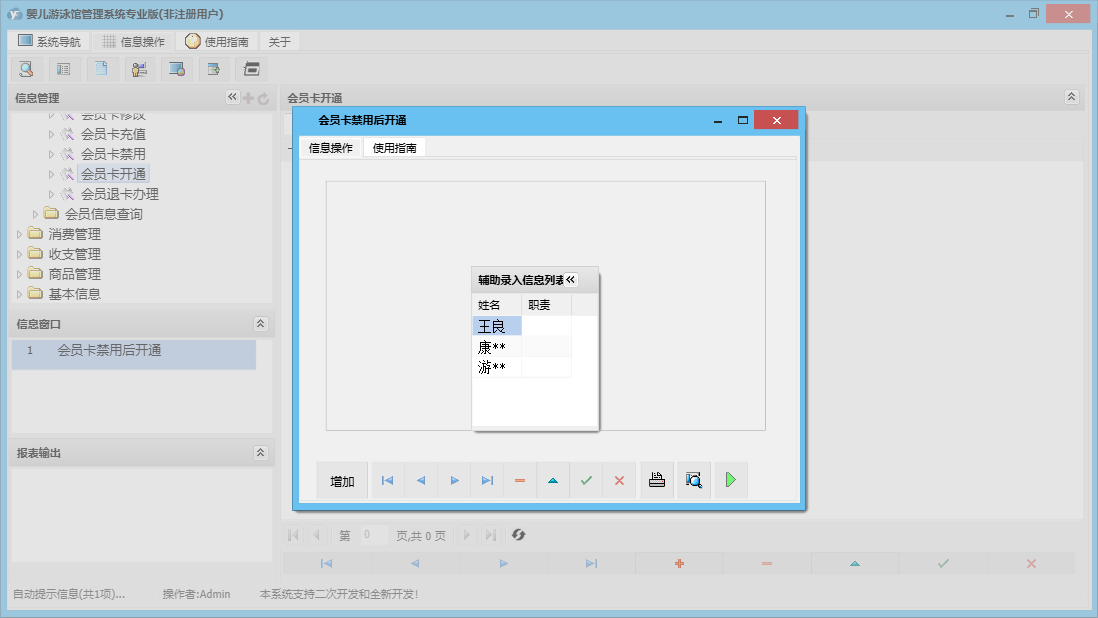This screenshot has height=618, width=1098.
Task: Close the 会员卡禁用后开通 dialog
Action: (776, 120)
